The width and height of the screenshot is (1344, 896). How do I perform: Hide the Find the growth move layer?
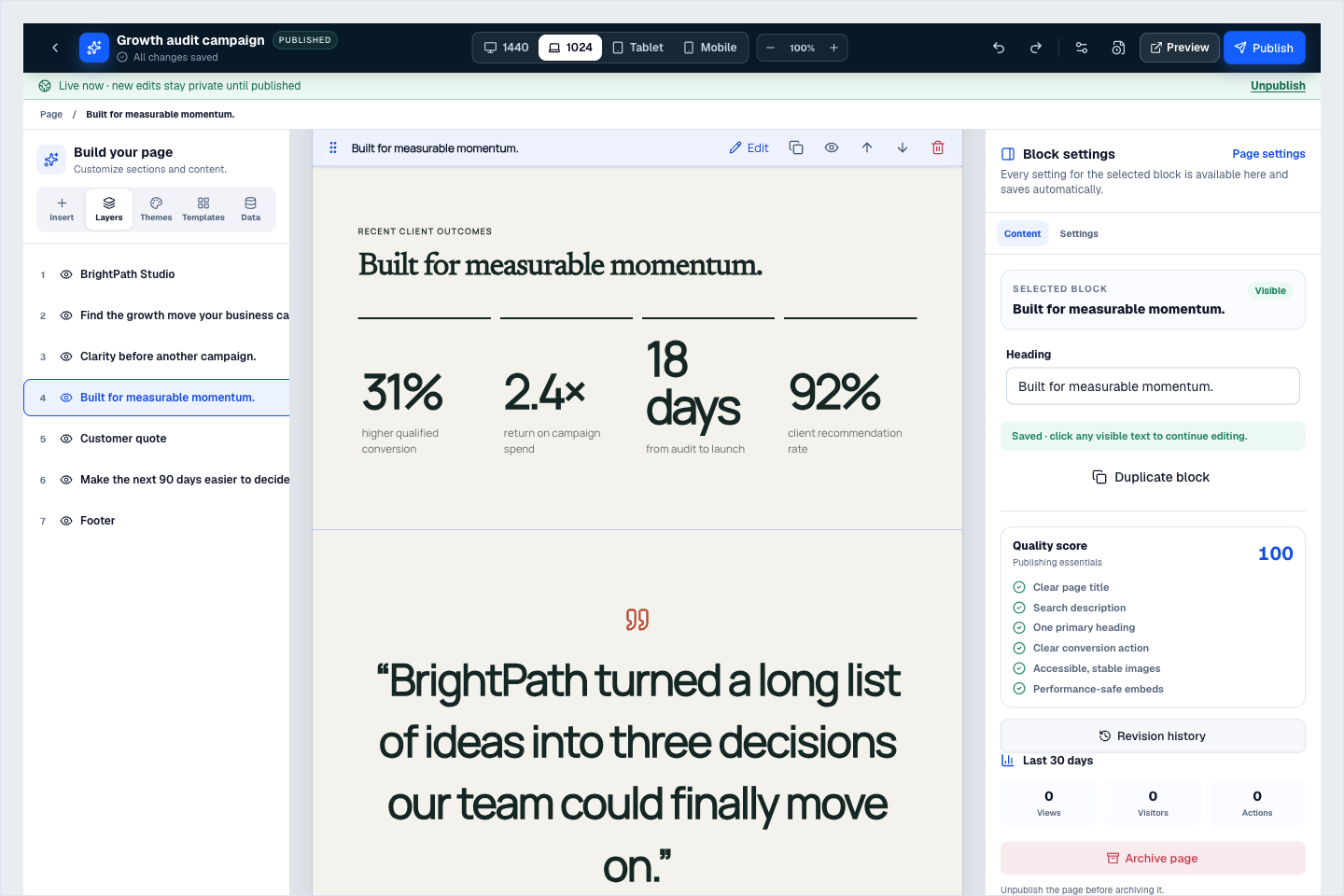66,315
